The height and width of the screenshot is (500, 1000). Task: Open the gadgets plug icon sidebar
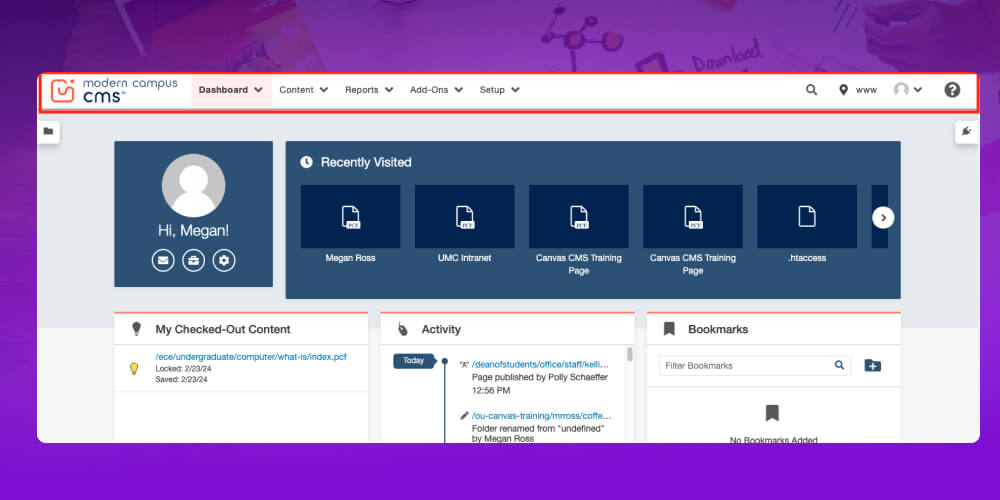966,131
